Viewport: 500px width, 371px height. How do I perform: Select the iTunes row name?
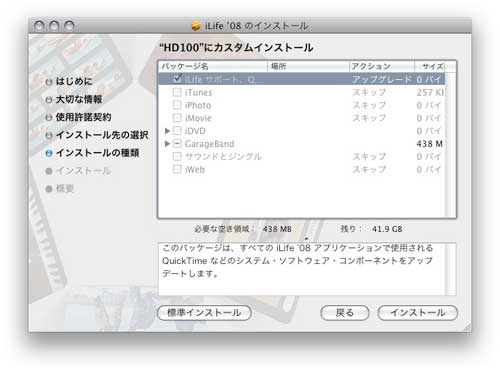tap(198, 92)
